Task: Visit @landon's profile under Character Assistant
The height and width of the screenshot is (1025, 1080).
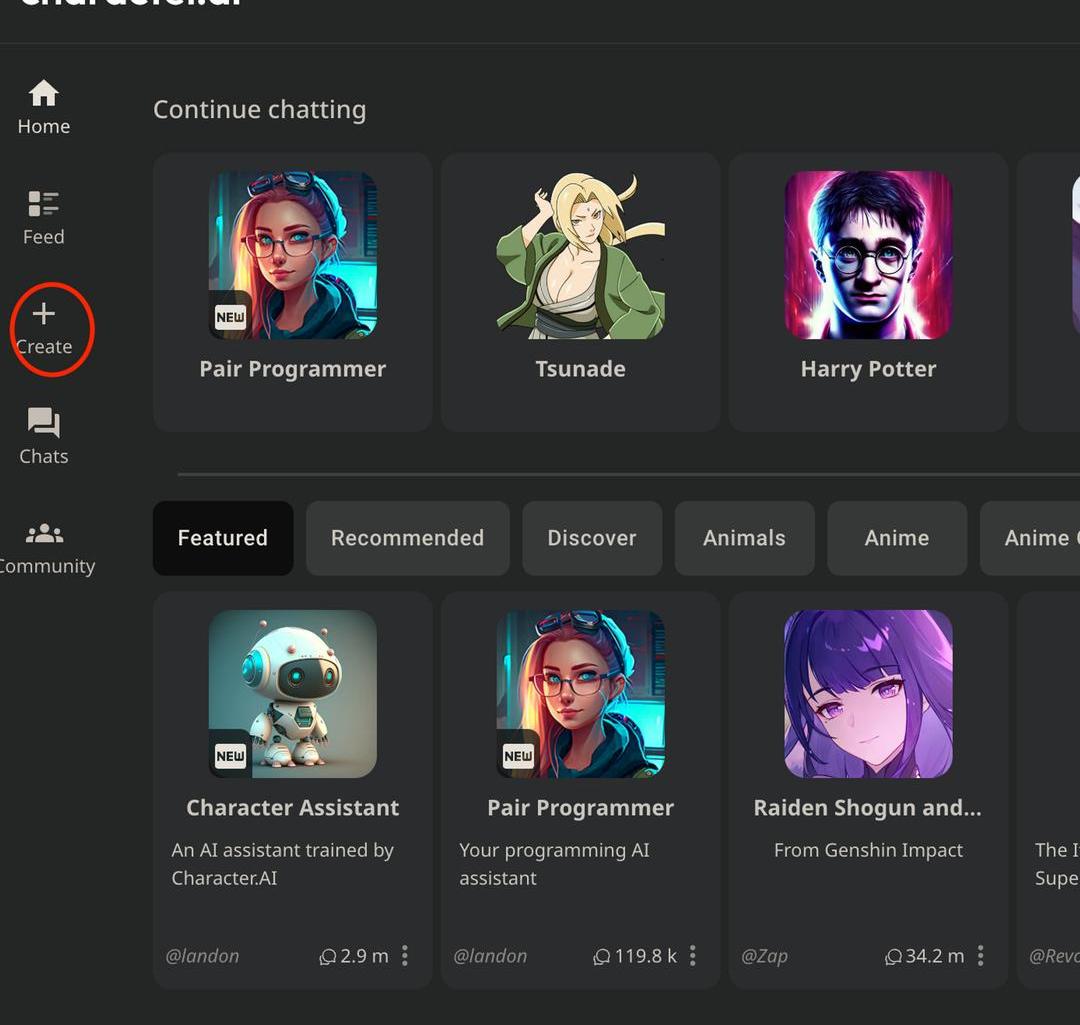Action: pyautogui.click(x=202, y=956)
